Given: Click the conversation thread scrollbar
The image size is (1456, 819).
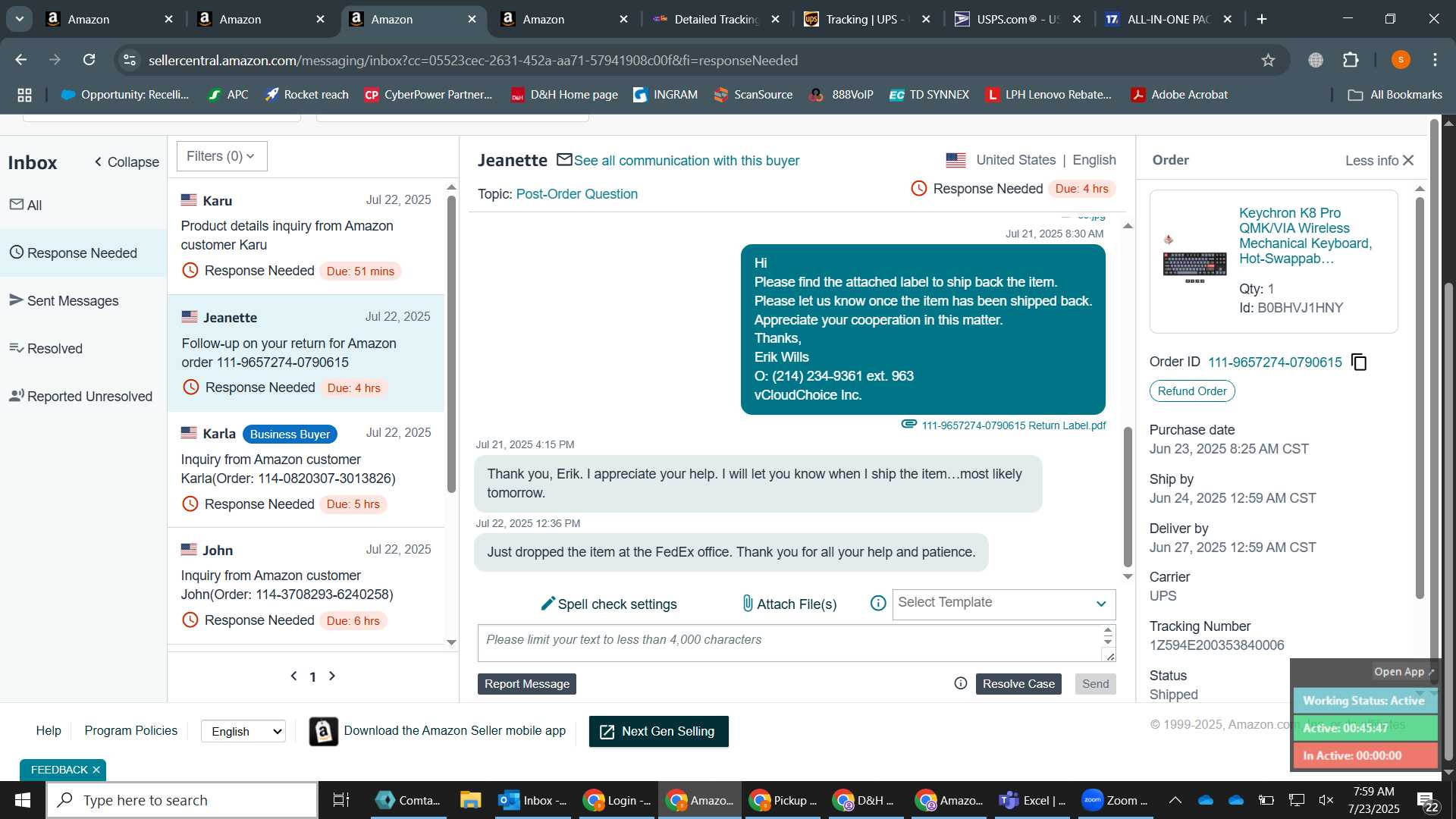Looking at the screenshot, I should pyautogui.click(x=1128, y=497).
